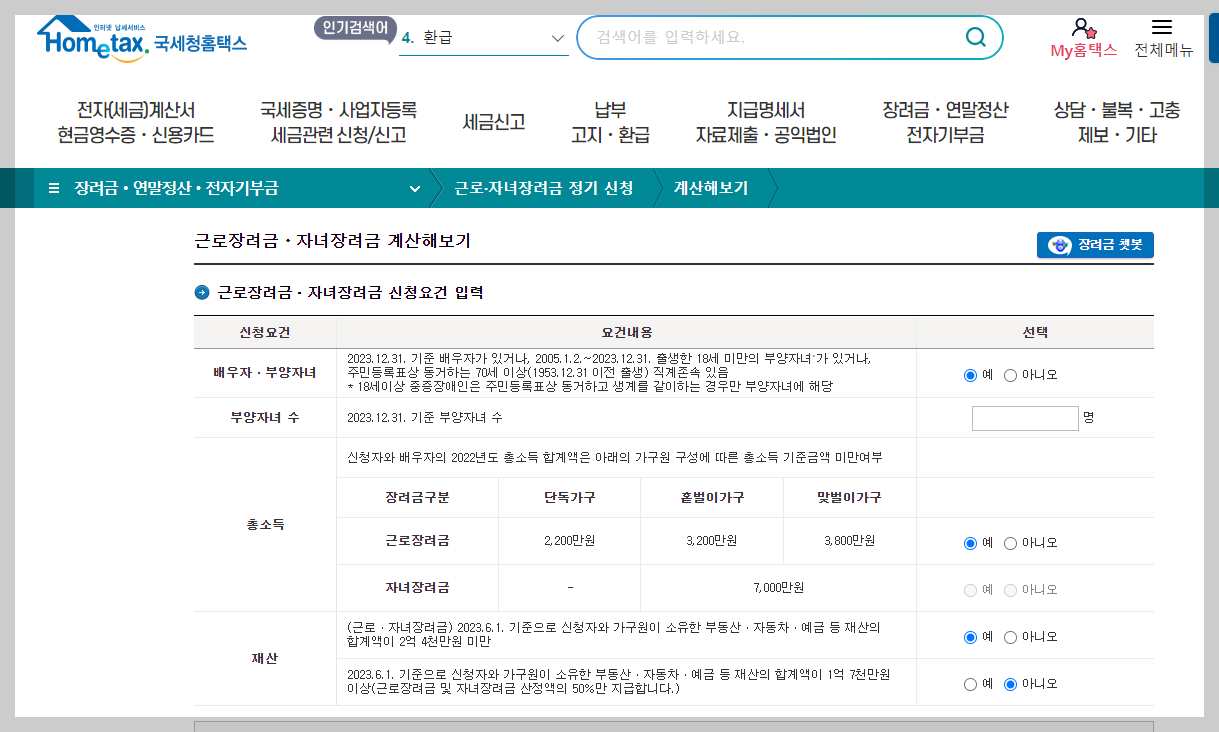Click the 부양자녀 수 input box
This screenshot has width=1219, height=732.
pos(1025,418)
